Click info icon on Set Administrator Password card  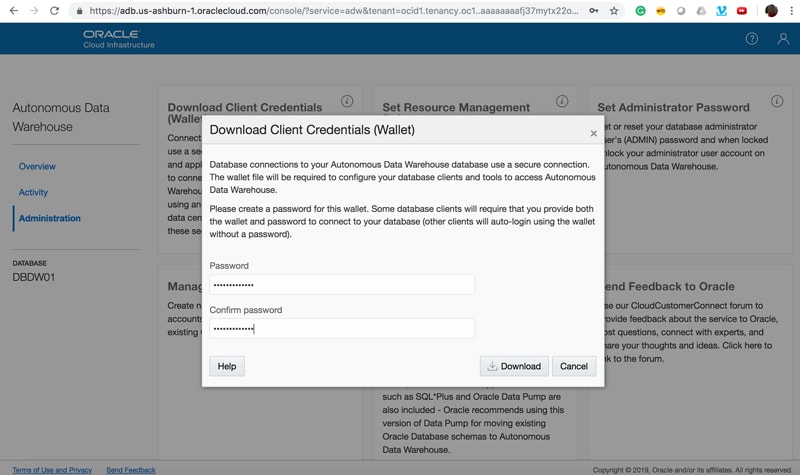(x=777, y=101)
